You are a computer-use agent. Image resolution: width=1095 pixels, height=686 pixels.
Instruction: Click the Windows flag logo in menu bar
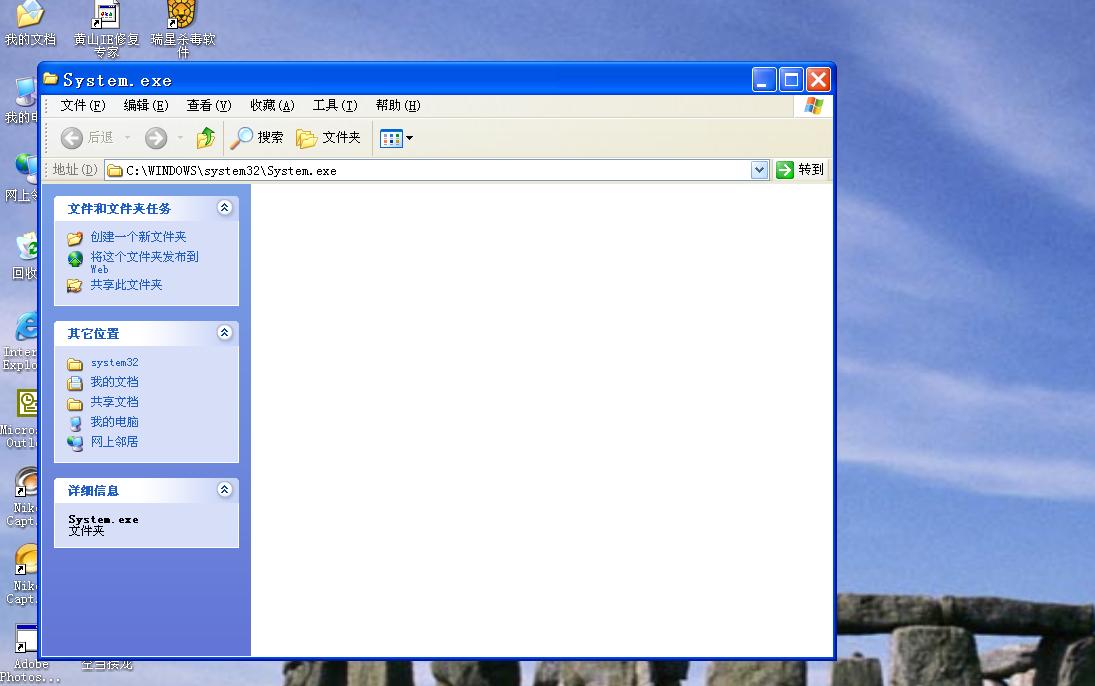[x=813, y=105]
